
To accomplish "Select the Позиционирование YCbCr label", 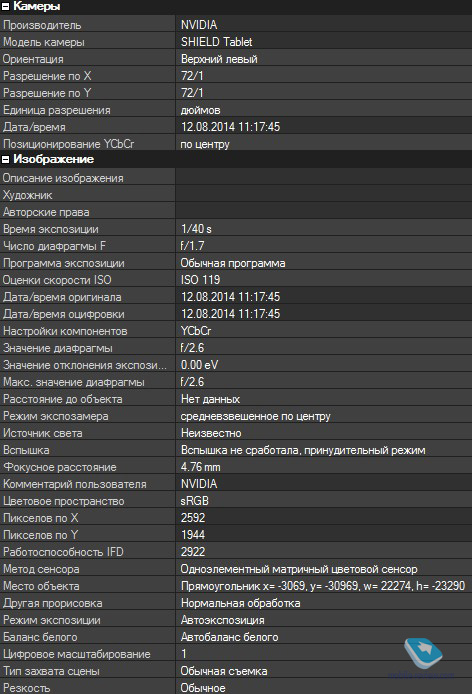I will pos(68,144).
